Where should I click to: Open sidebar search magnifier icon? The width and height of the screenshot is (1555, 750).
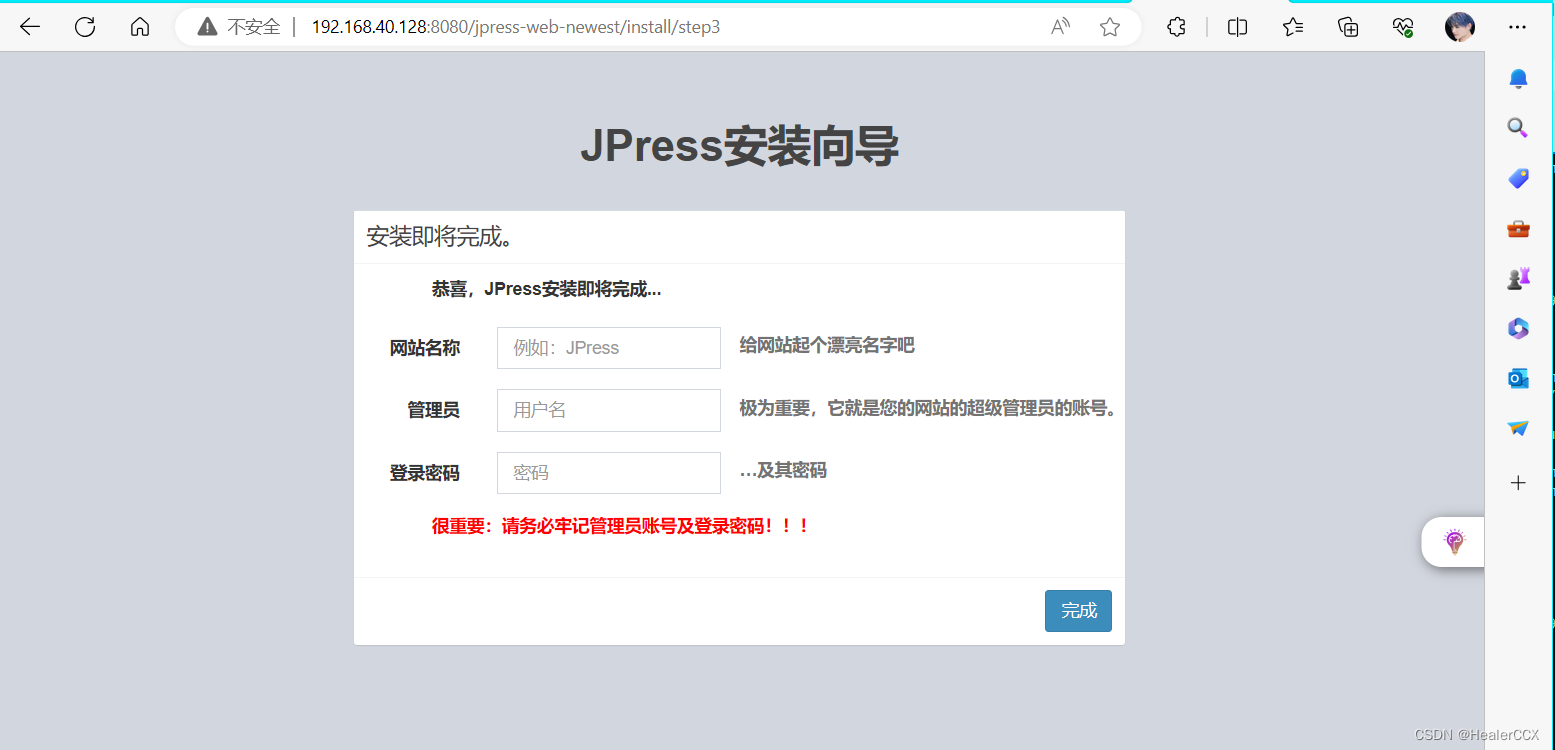(1518, 128)
